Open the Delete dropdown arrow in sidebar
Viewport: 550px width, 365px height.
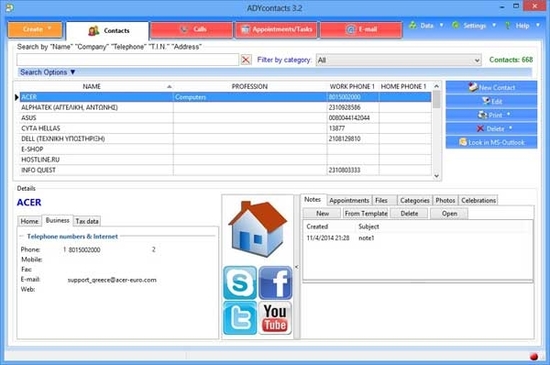pyautogui.click(x=510, y=128)
